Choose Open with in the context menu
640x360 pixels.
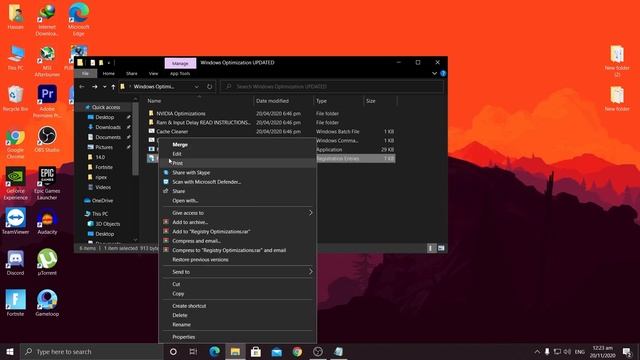tap(238, 200)
